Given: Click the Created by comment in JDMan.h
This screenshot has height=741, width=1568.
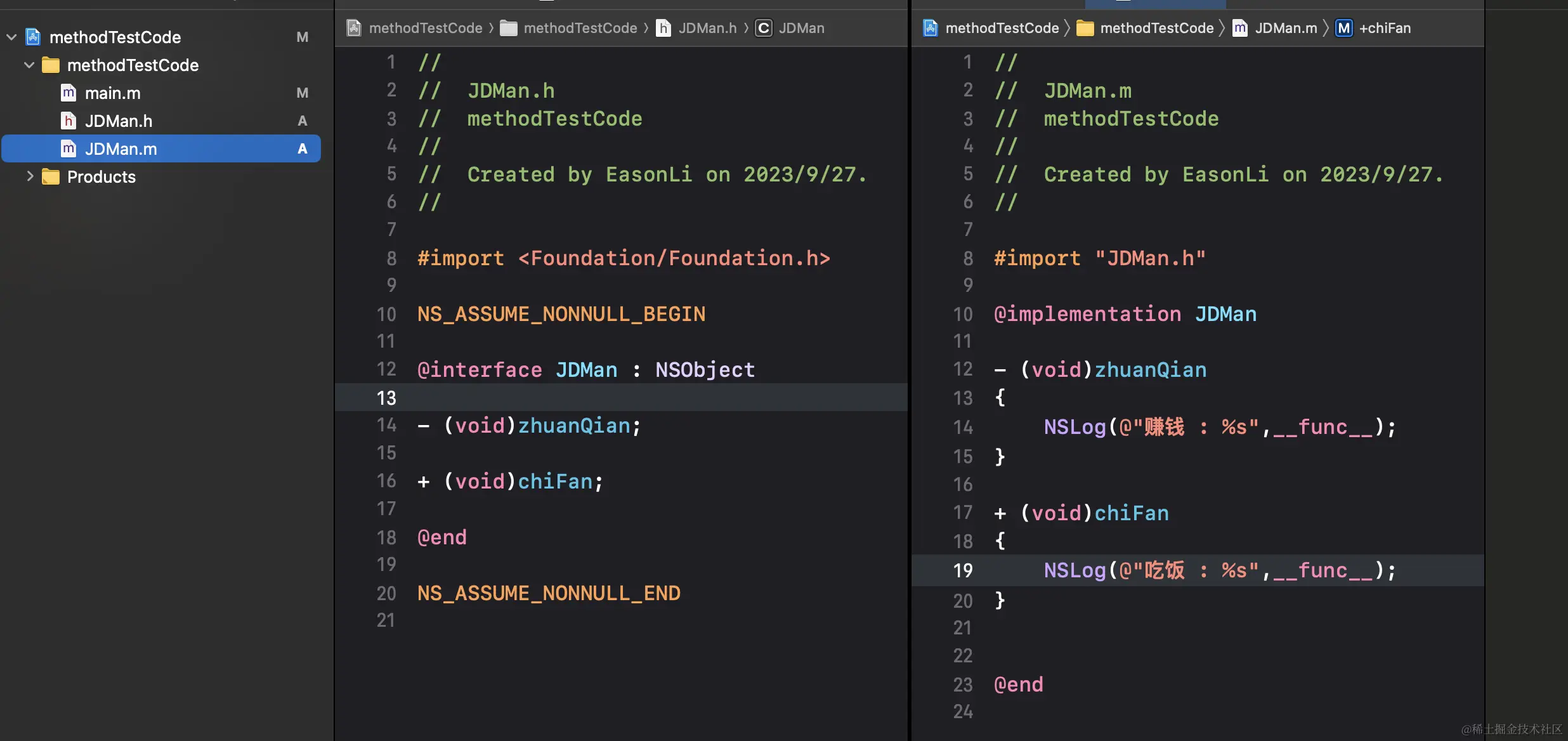Looking at the screenshot, I should tap(643, 174).
